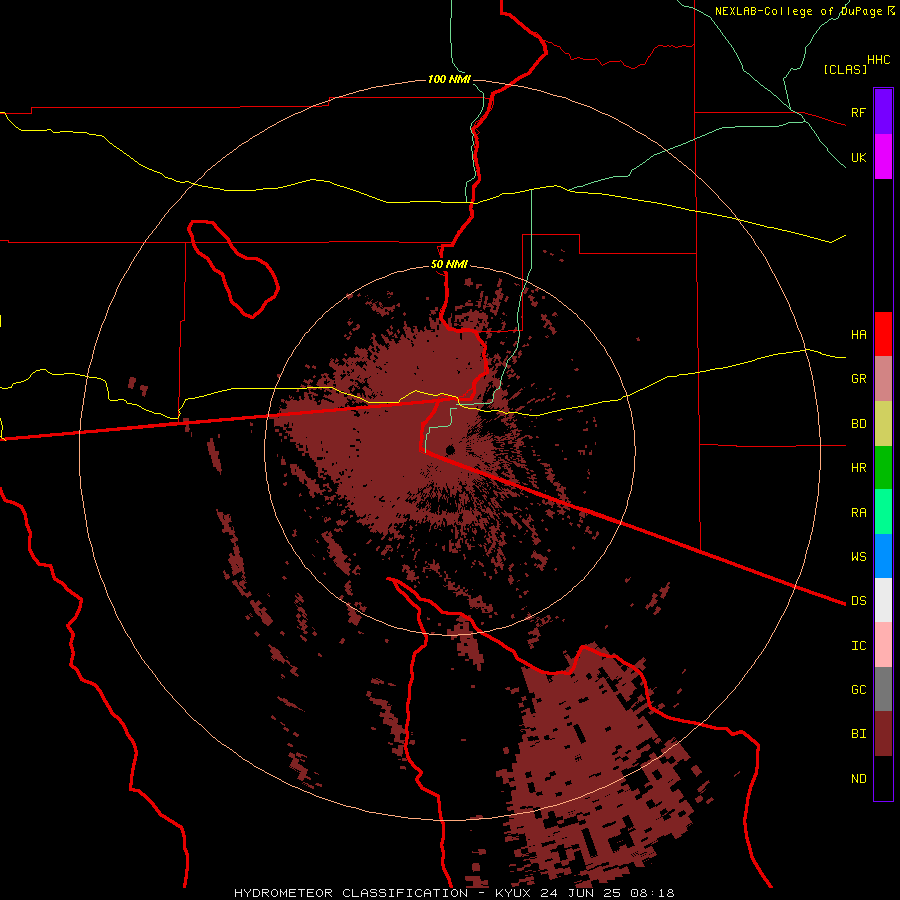This screenshot has height=900, width=900.
Task: Click the UK magenta legend swatch
Action: 883,157
